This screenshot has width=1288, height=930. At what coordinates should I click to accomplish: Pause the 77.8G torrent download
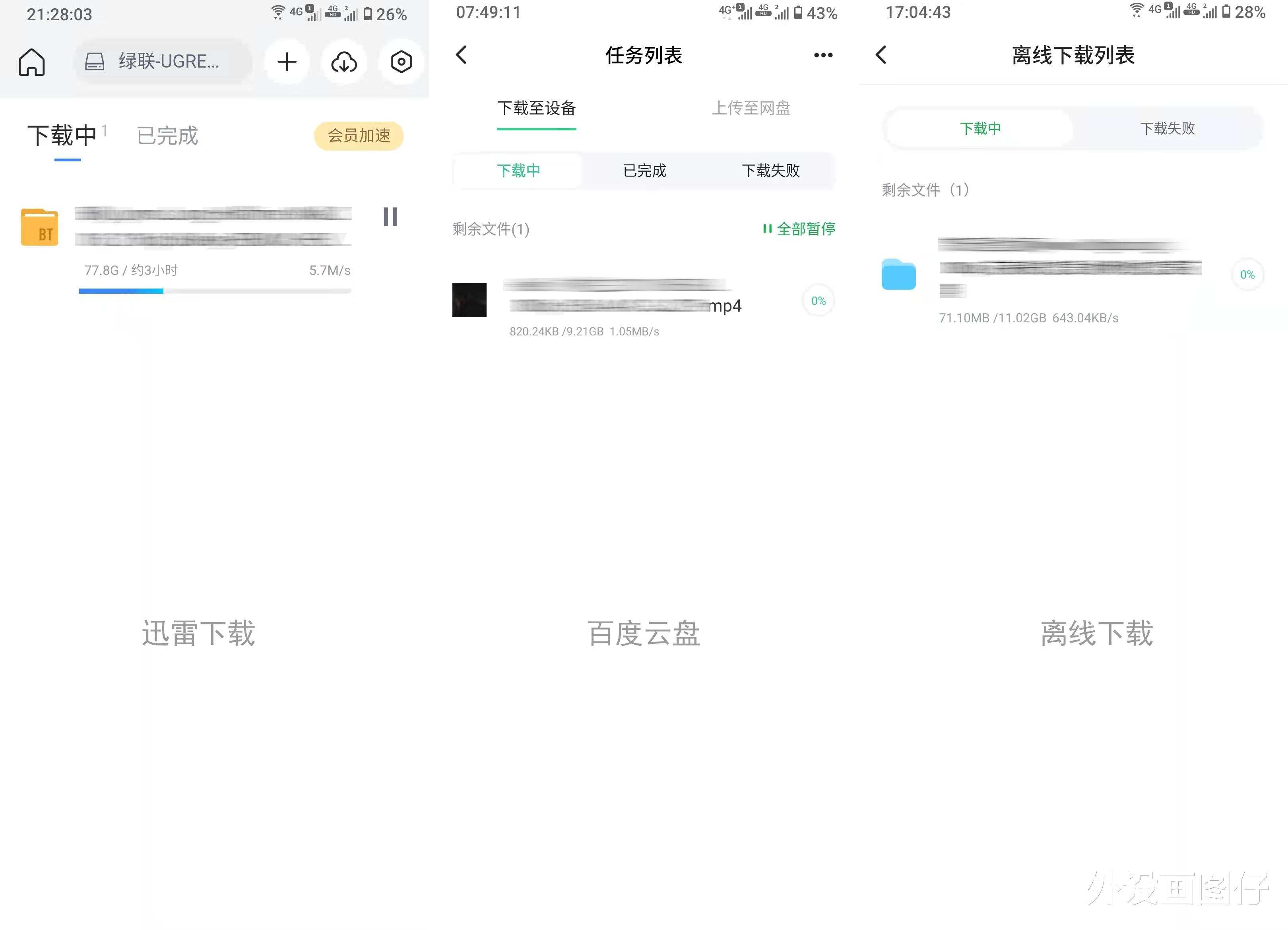(x=390, y=217)
